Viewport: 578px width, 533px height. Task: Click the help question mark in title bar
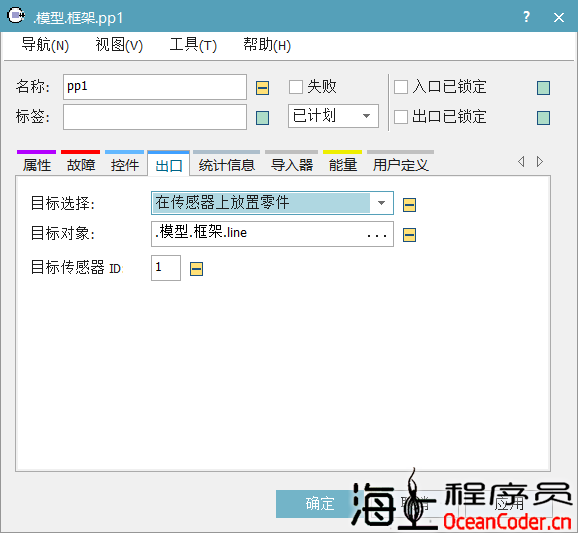click(526, 17)
